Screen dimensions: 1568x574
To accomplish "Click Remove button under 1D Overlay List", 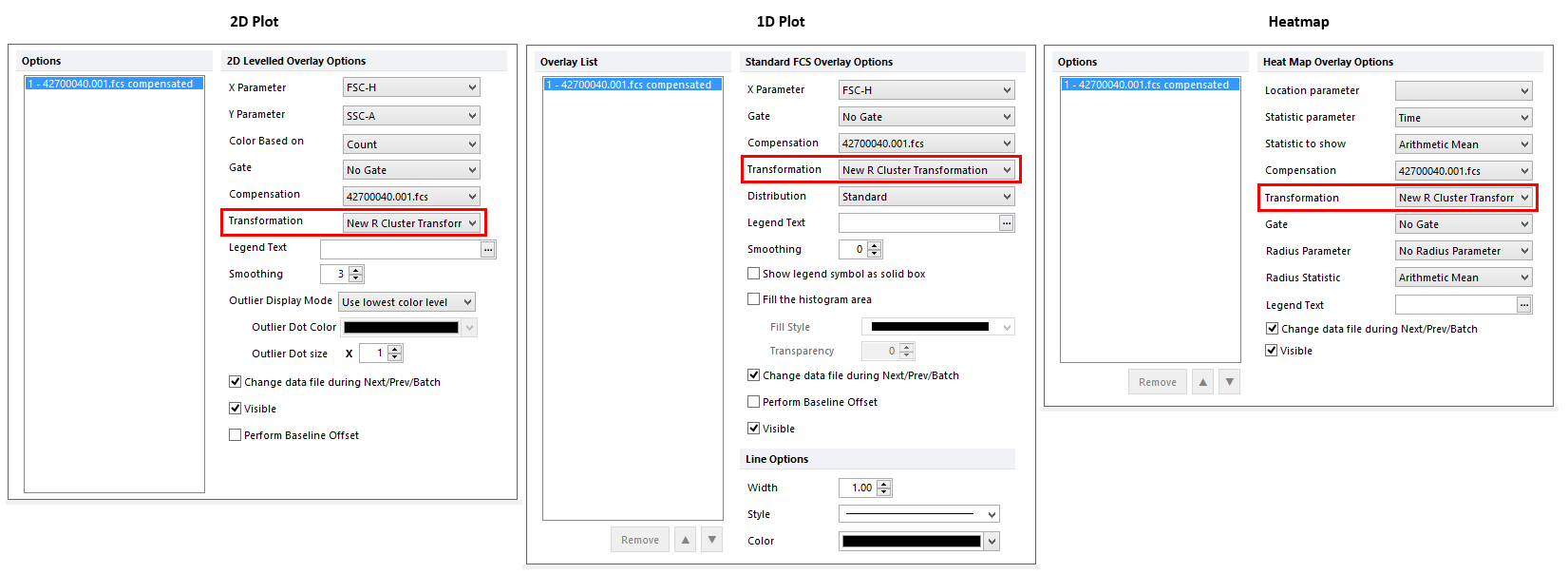I will [x=639, y=540].
